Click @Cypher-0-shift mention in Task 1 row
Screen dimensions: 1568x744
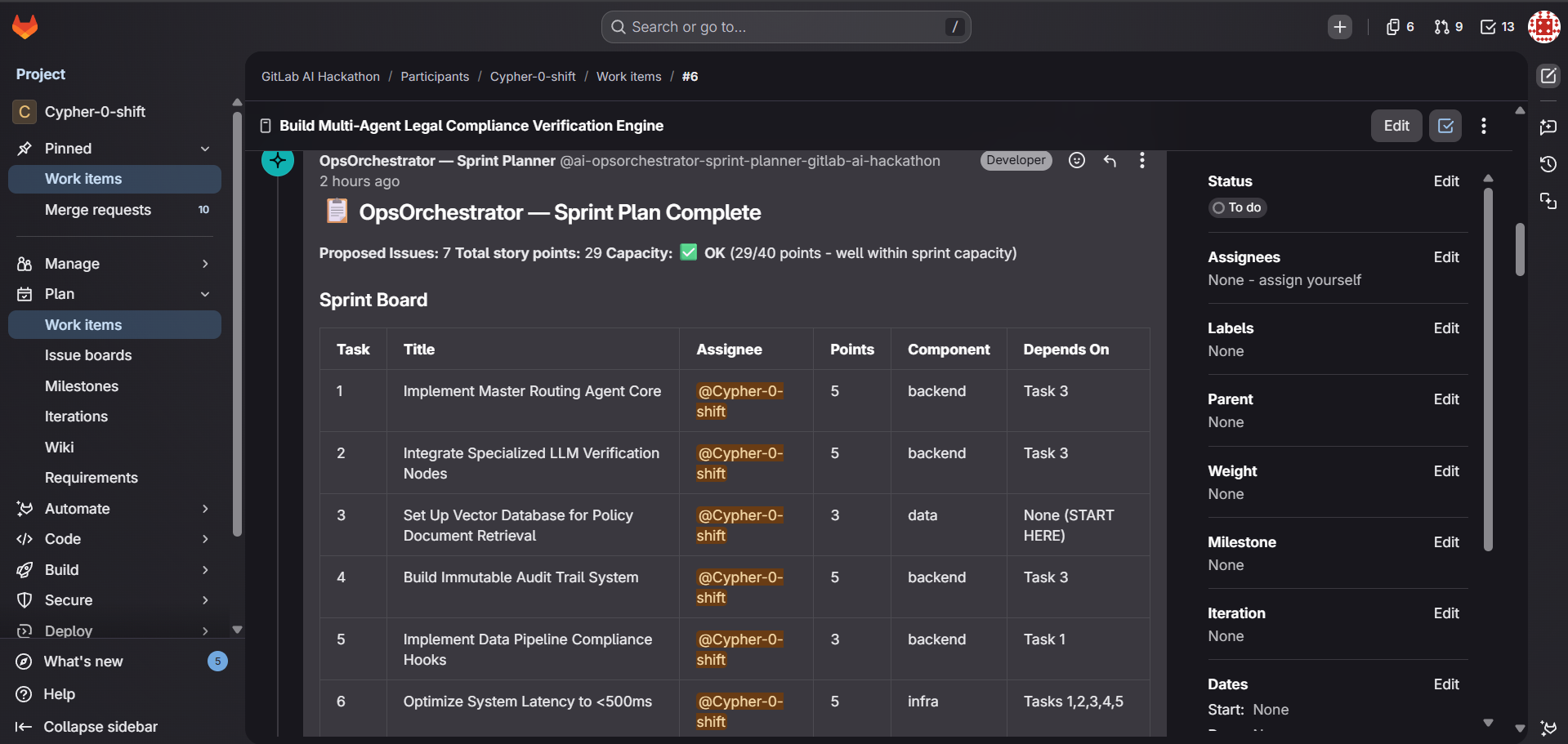tap(739, 401)
